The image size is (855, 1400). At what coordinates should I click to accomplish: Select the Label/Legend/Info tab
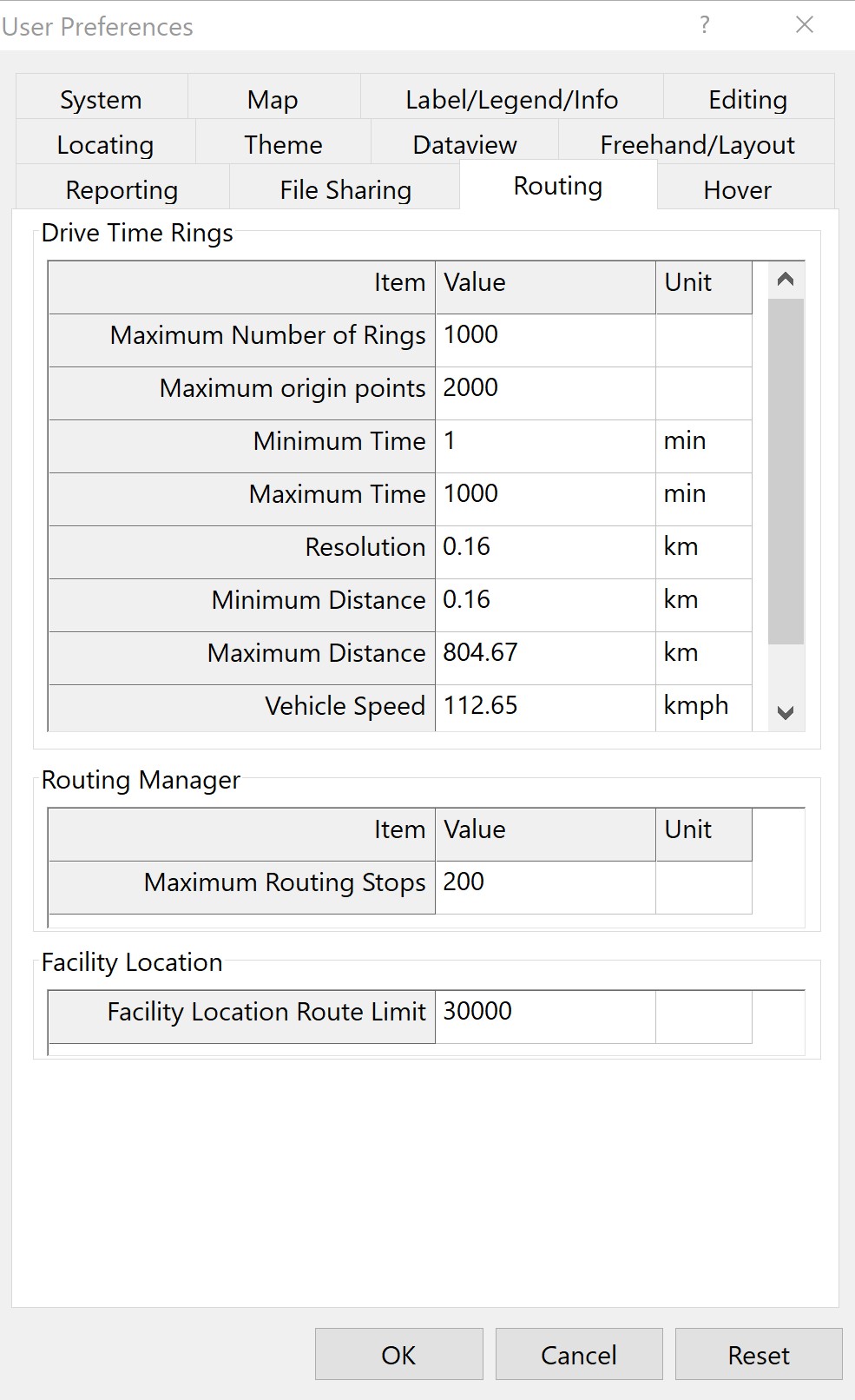(x=511, y=100)
